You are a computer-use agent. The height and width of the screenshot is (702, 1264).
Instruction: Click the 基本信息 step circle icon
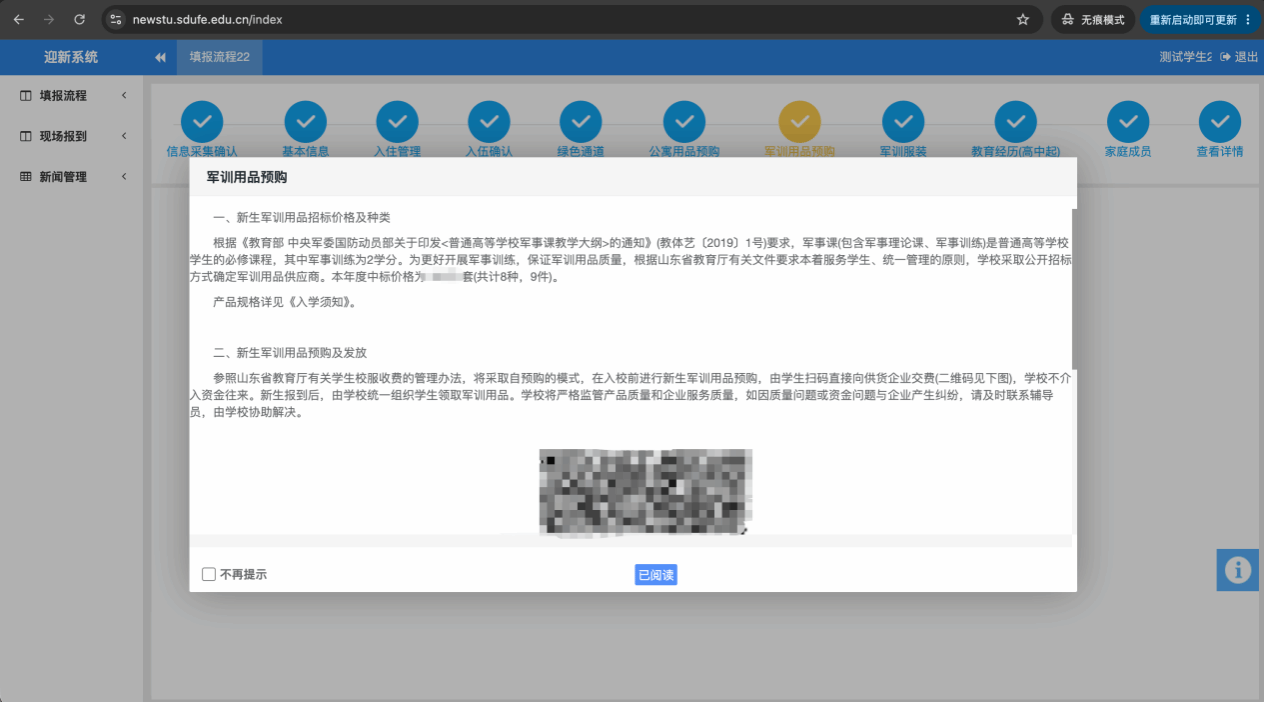point(305,122)
